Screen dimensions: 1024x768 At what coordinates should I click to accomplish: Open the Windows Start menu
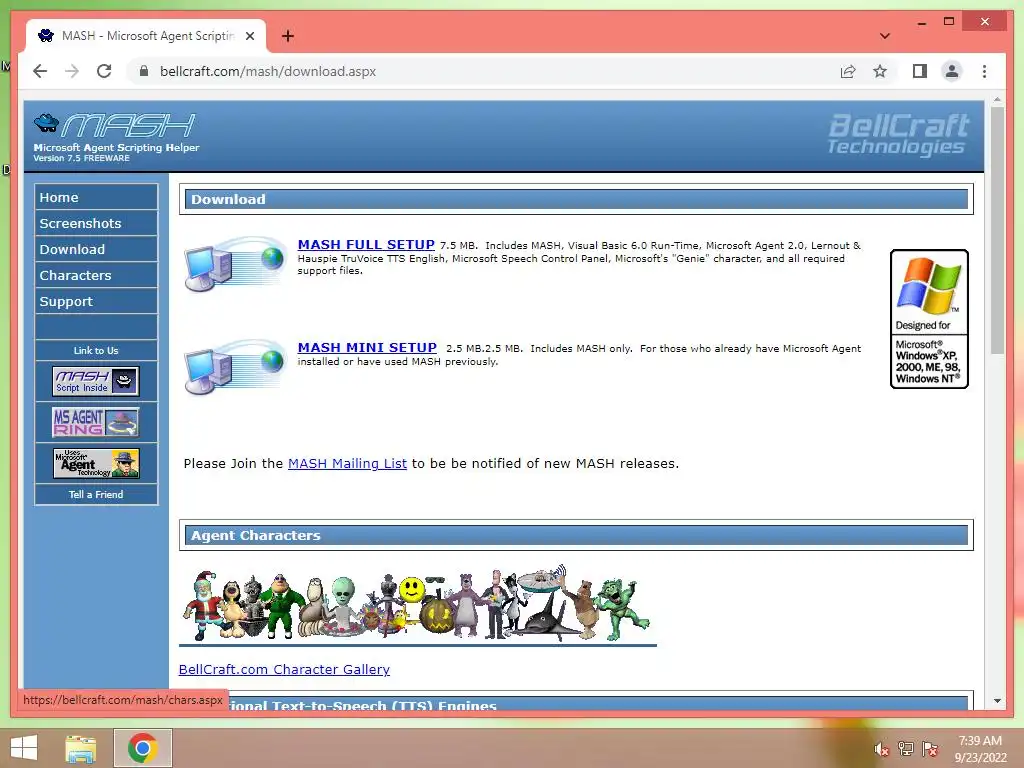24,748
